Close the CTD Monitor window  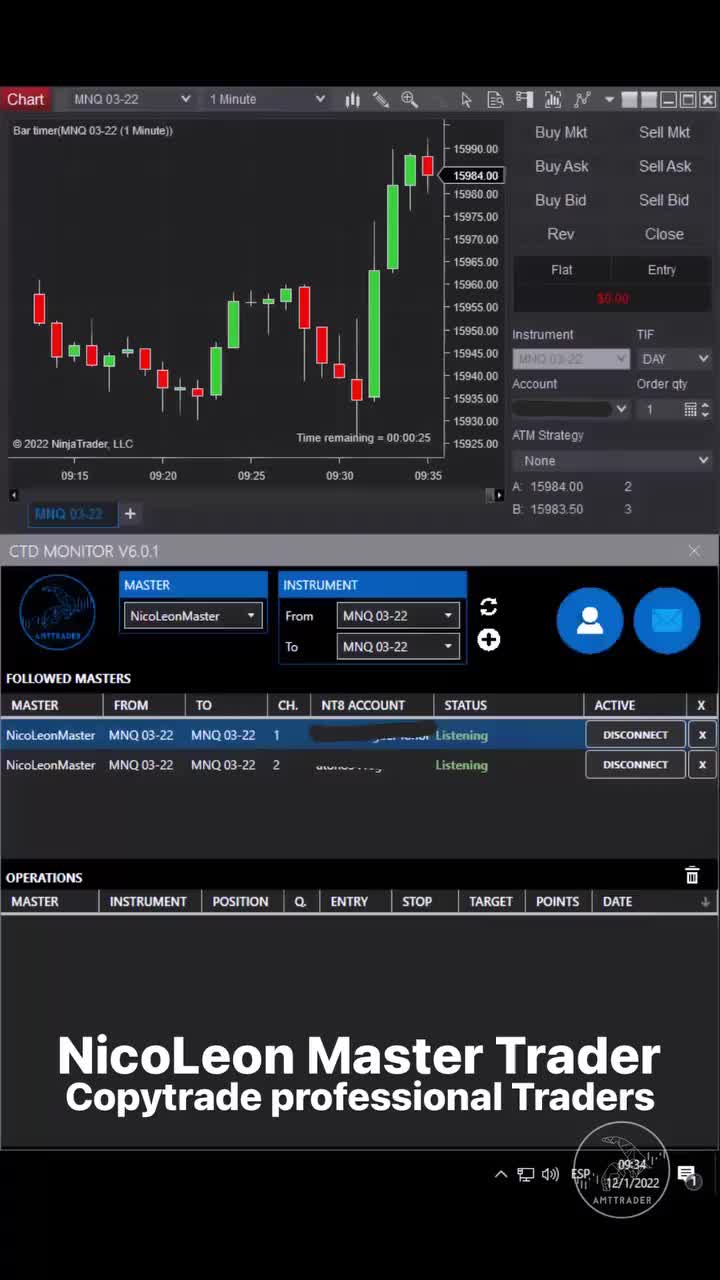pyautogui.click(x=695, y=551)
